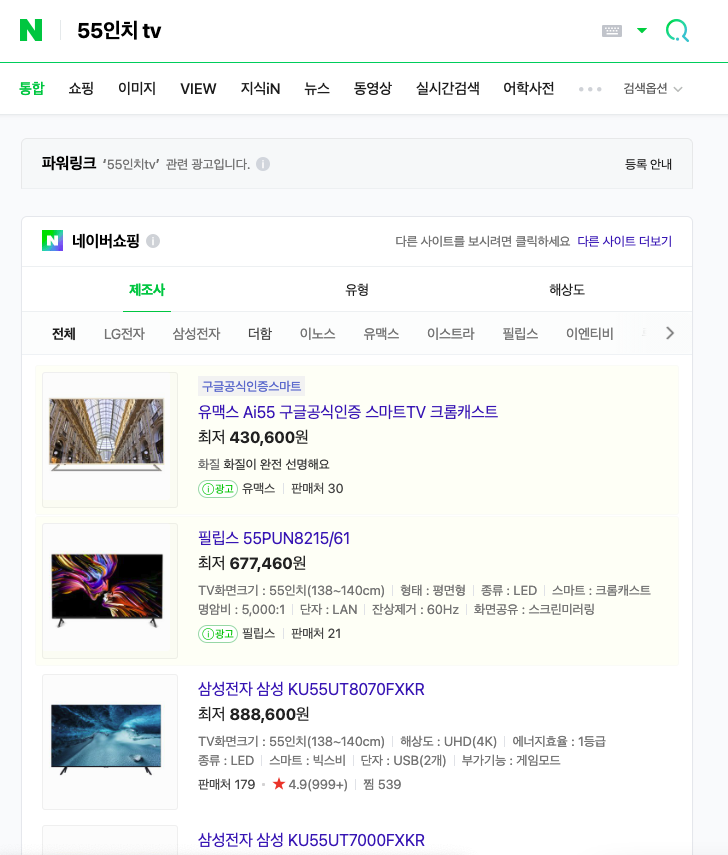Click the 구글공식인증스마트 badge
The height and width of the screenshot is (855, 728).
pos(251,386)
